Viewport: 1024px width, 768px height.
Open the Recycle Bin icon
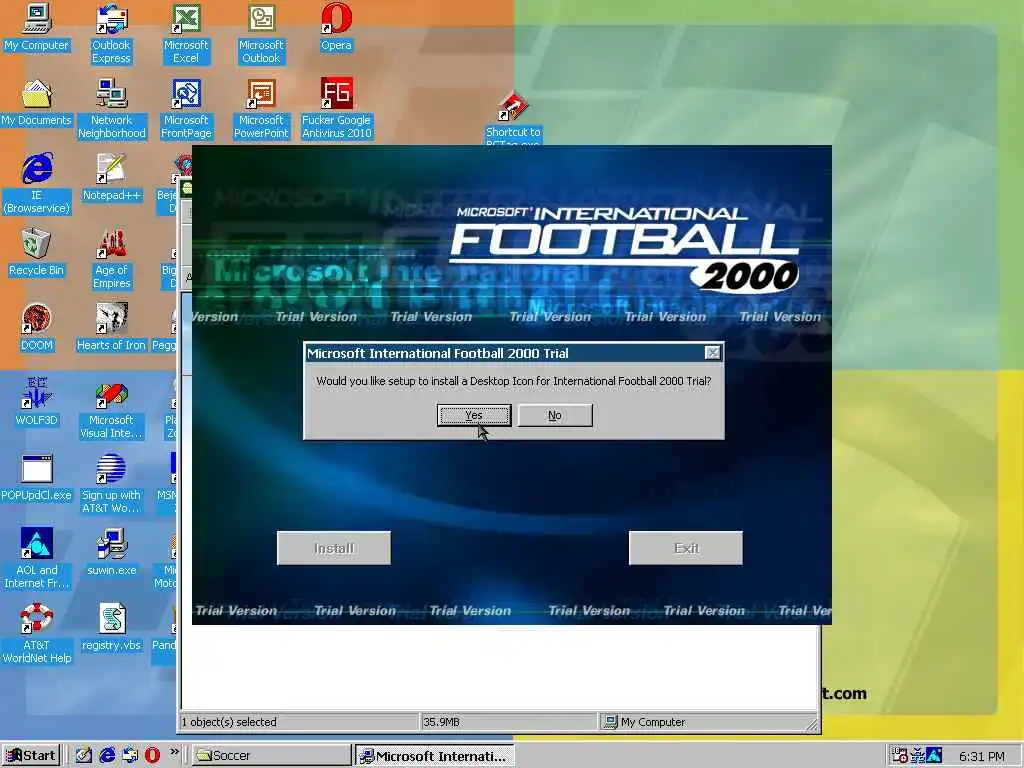click(x=37, y=253)
